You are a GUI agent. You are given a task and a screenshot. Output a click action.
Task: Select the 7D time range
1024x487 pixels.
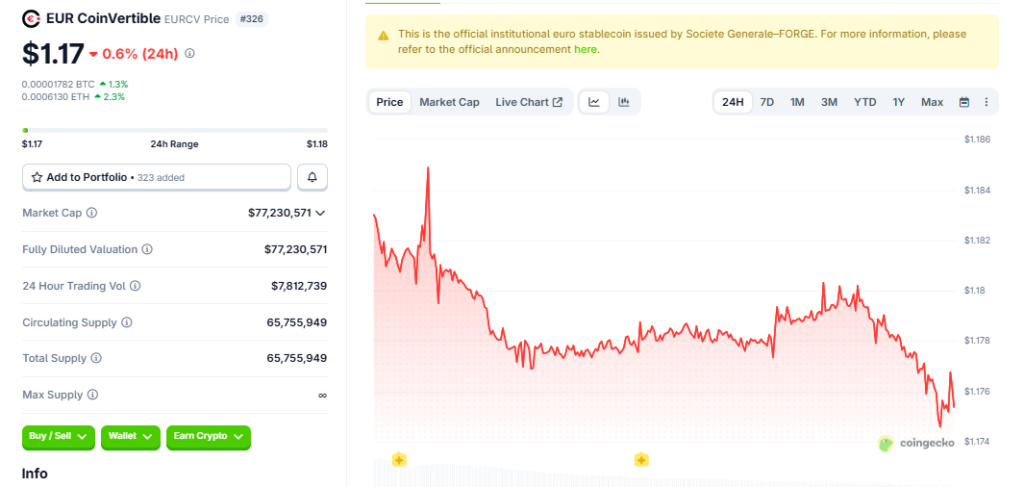tap(767, 102)
